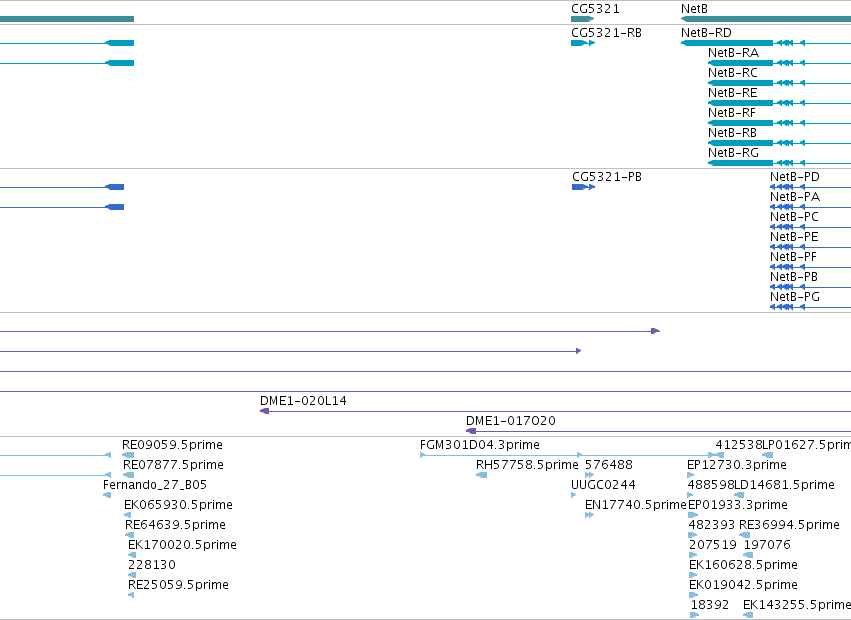Click the NetB-PD protein label

pyautogui.click(x=795, y=177)
